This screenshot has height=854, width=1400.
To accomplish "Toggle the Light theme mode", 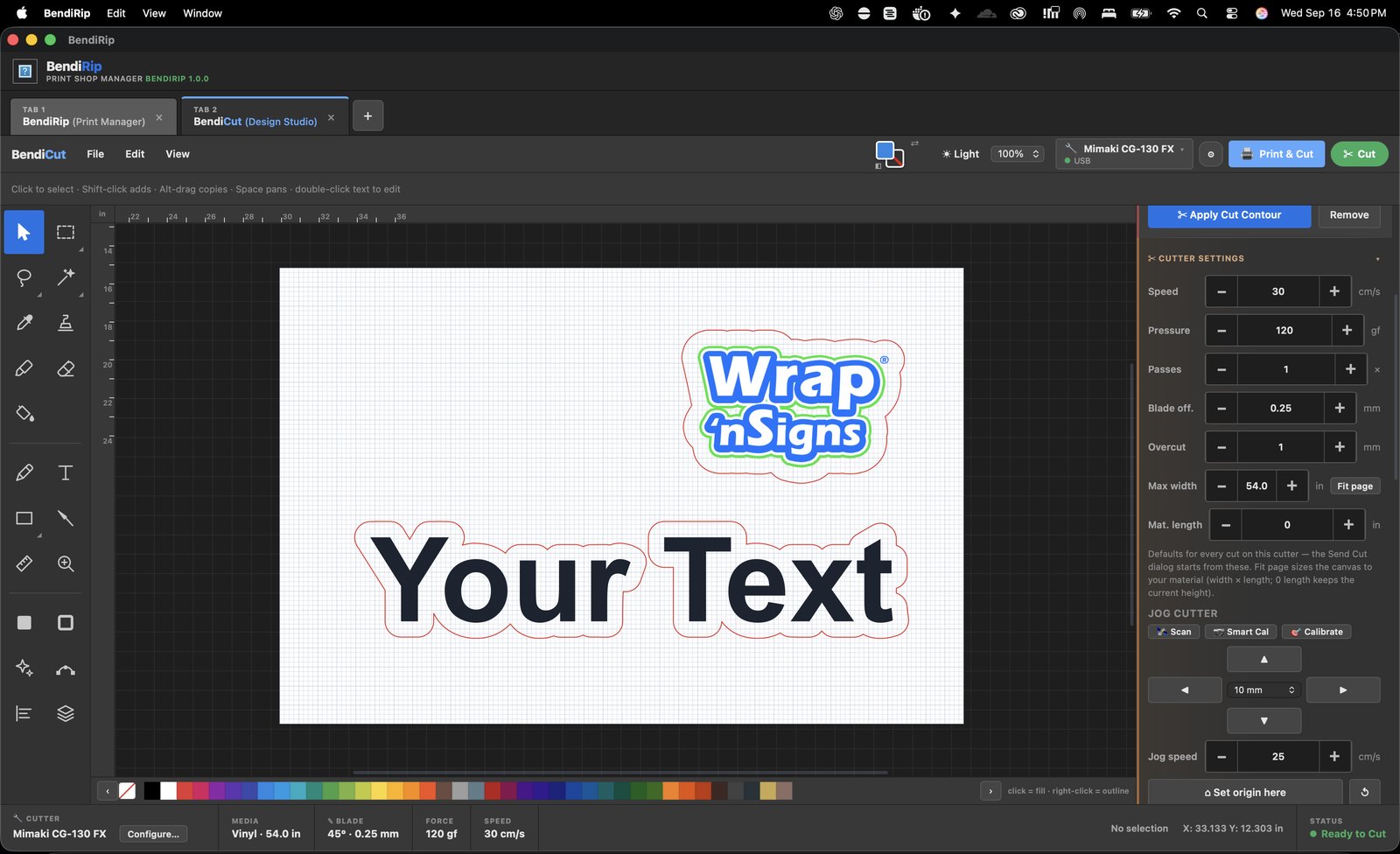I will (960, 154).
